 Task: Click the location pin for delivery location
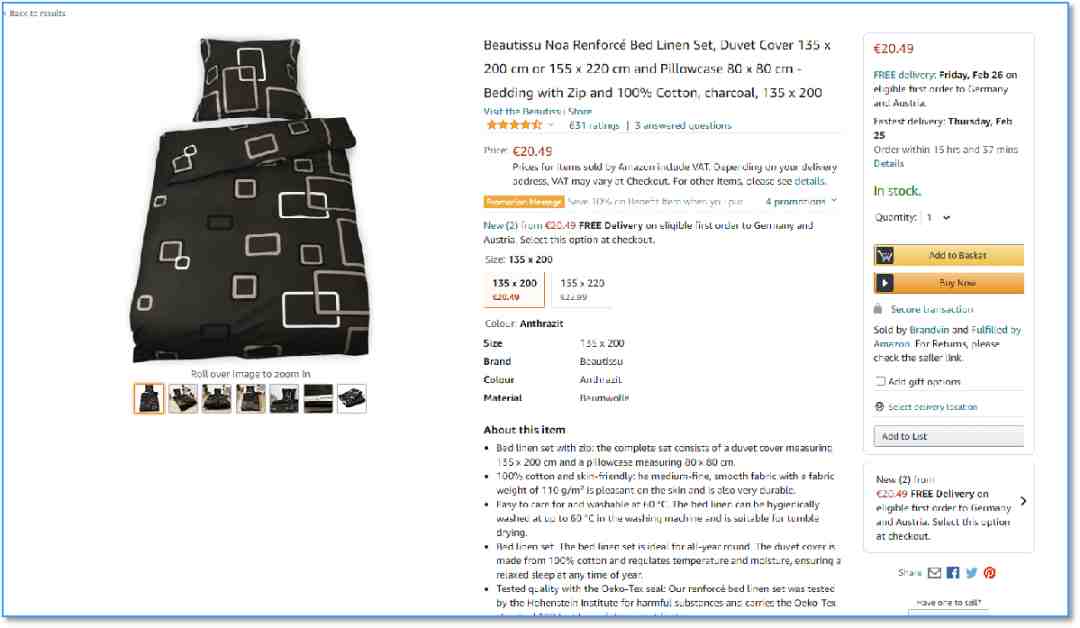pos(880,407)
